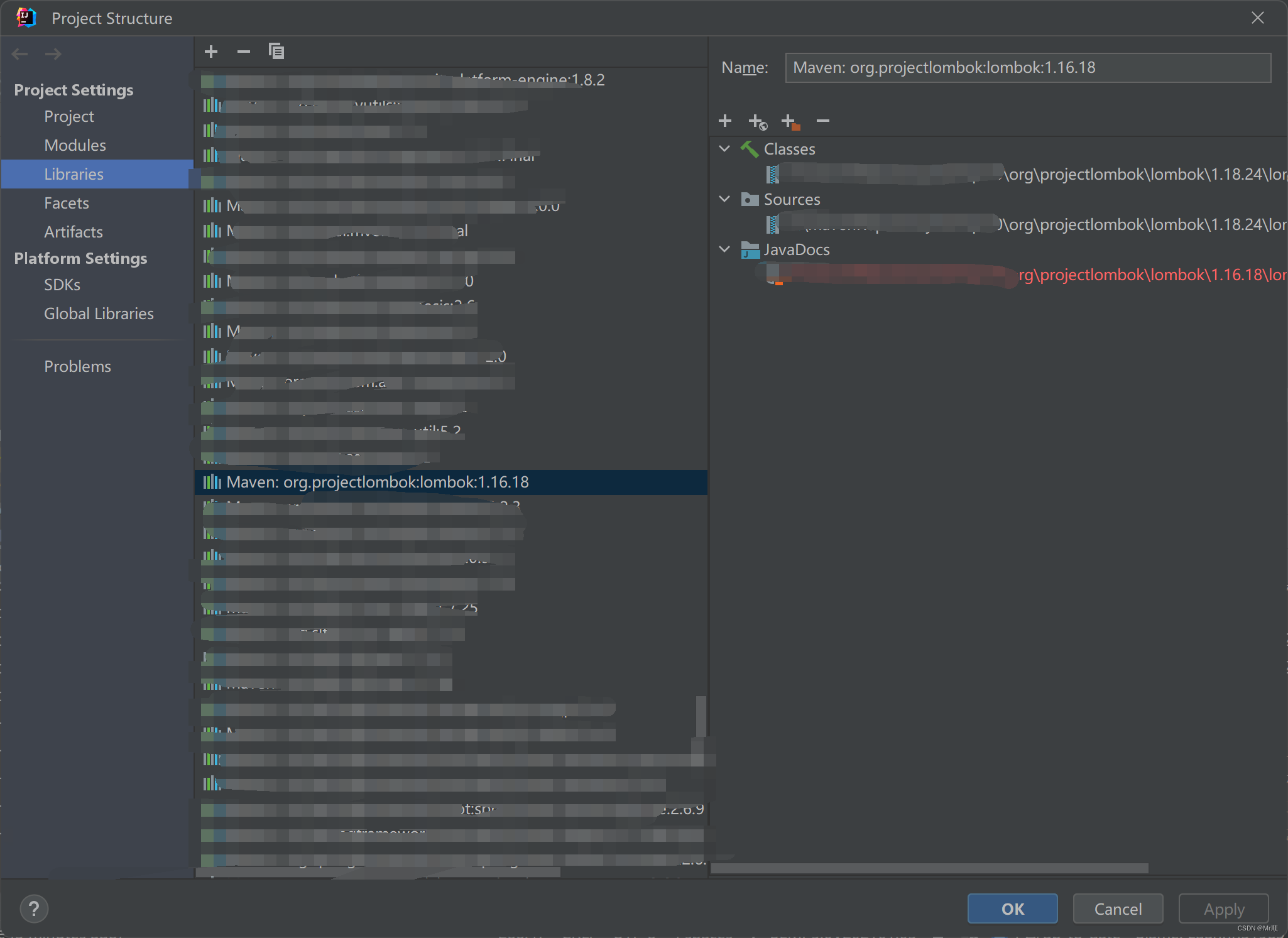Switch to Modules in Project Settings
Image resolution: width=1288 pixels, height=938 pixels.
point(75,145)
